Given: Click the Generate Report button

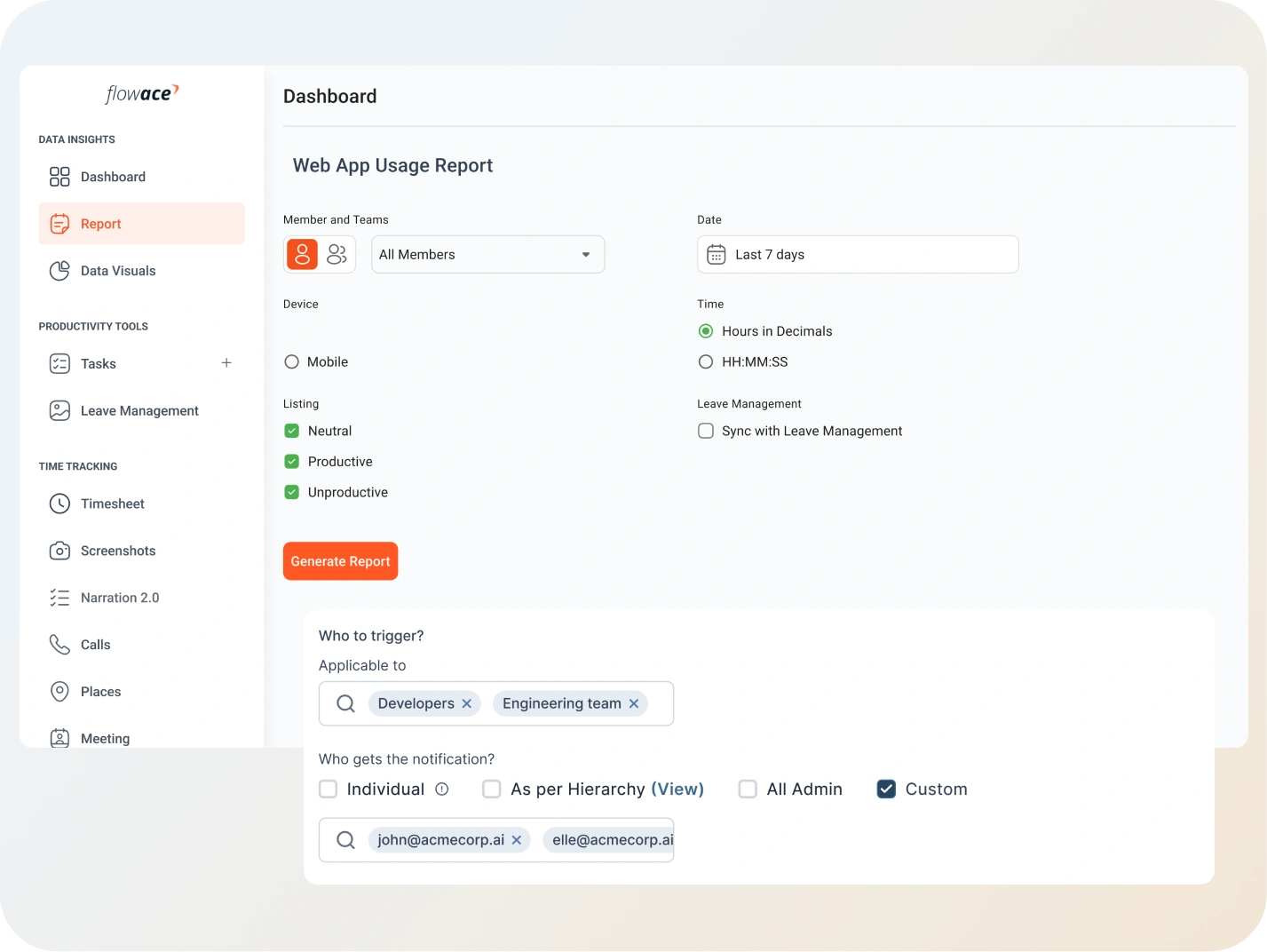Looking at the screenshot, I should click(340, 561).
